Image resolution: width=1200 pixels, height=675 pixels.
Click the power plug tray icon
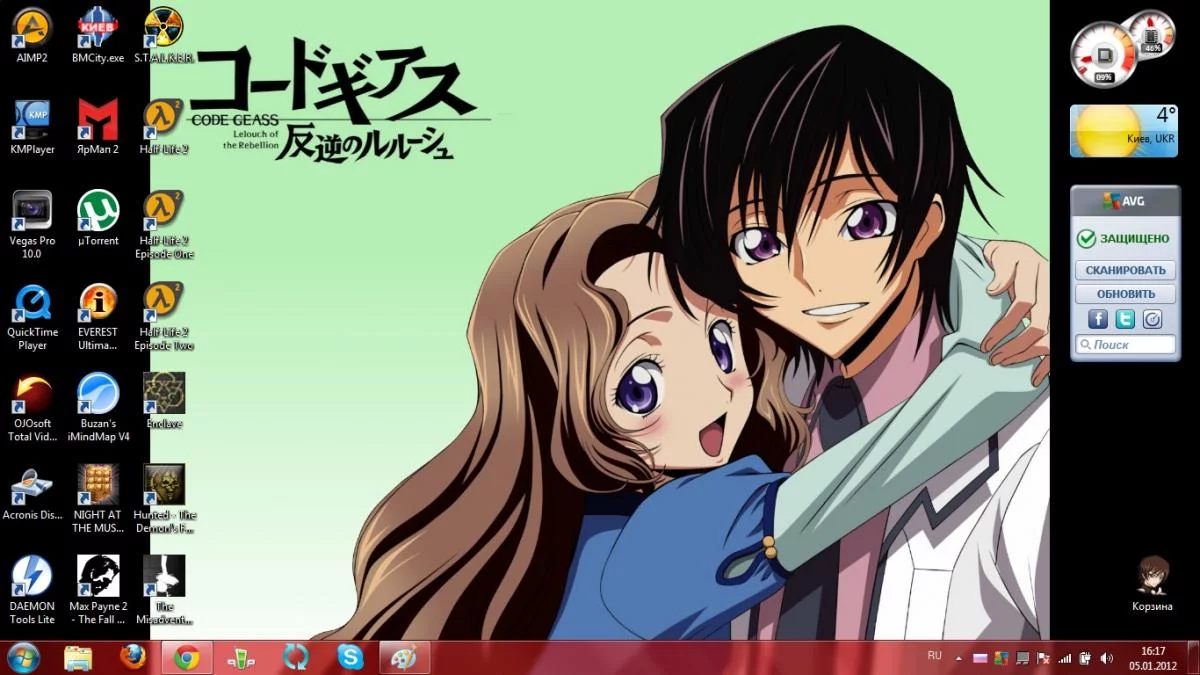point(1084,658)
